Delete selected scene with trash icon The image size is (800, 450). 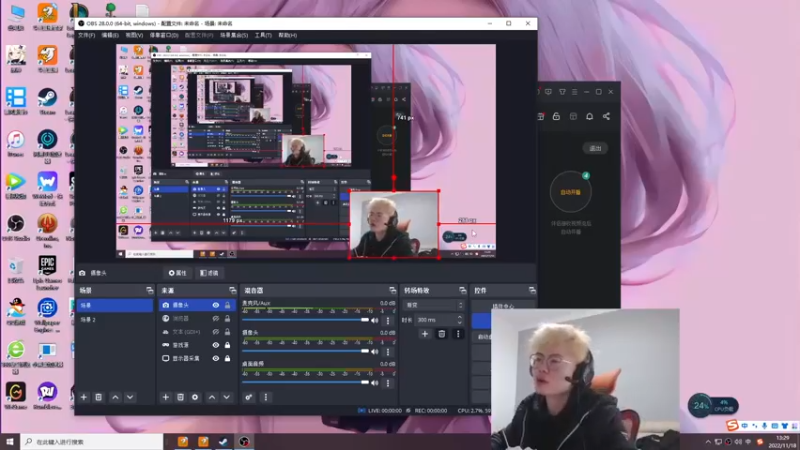tap(98, 397)
